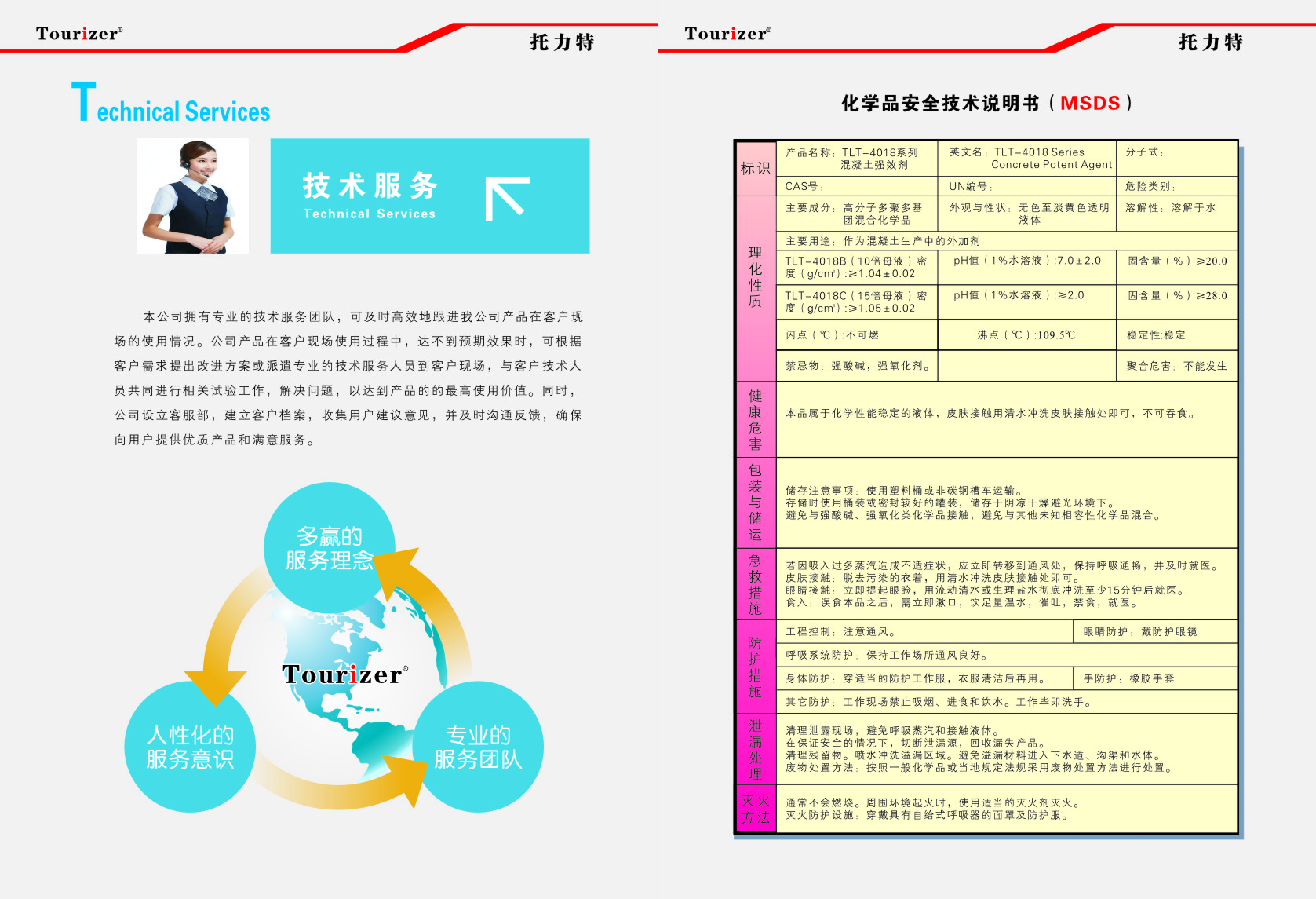Click the Technical Services cyan heading
Viewport: 1316px width, 899px height.
(171, 105)
